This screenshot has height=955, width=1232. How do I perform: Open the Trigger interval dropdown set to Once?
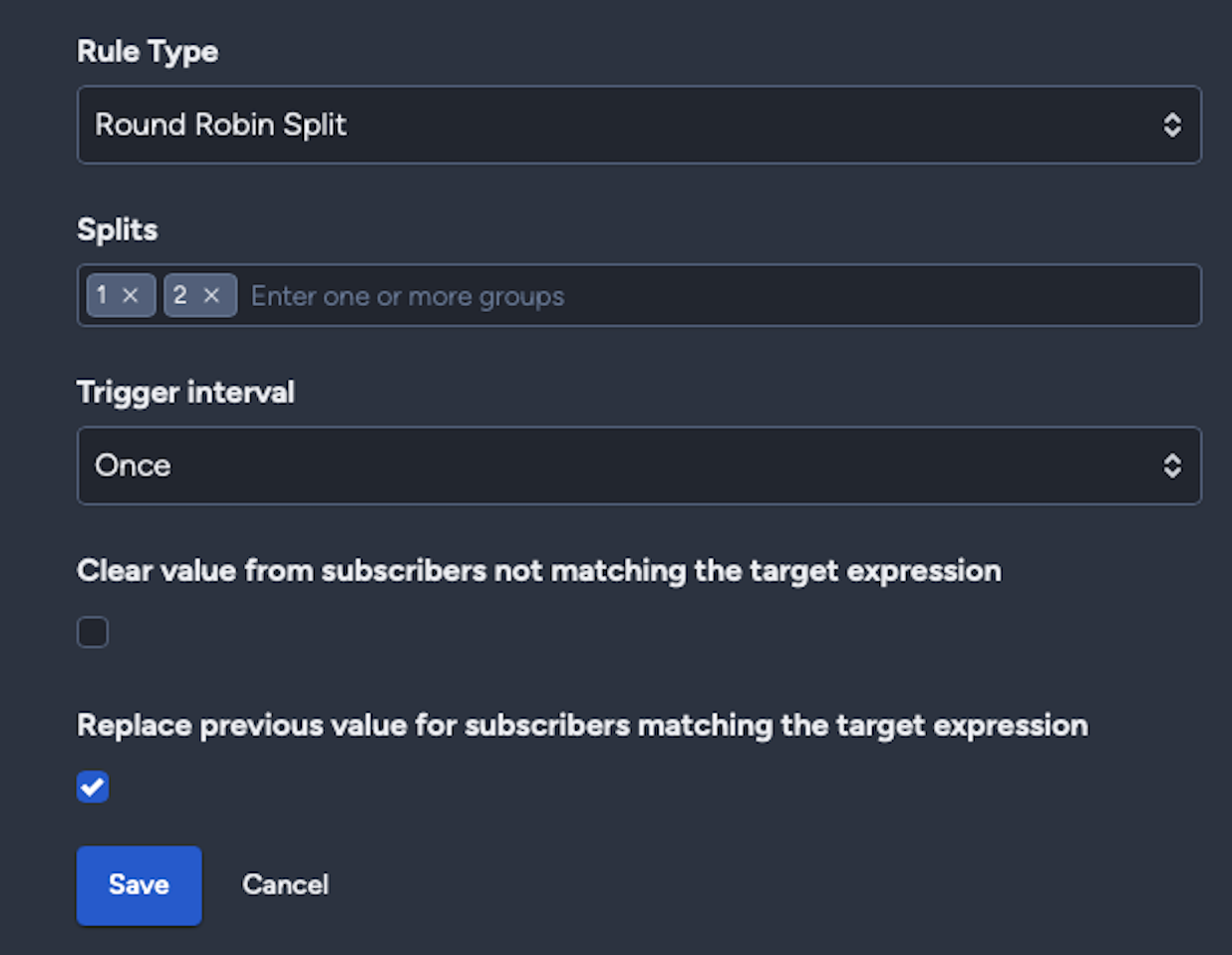tap(638, 466)
